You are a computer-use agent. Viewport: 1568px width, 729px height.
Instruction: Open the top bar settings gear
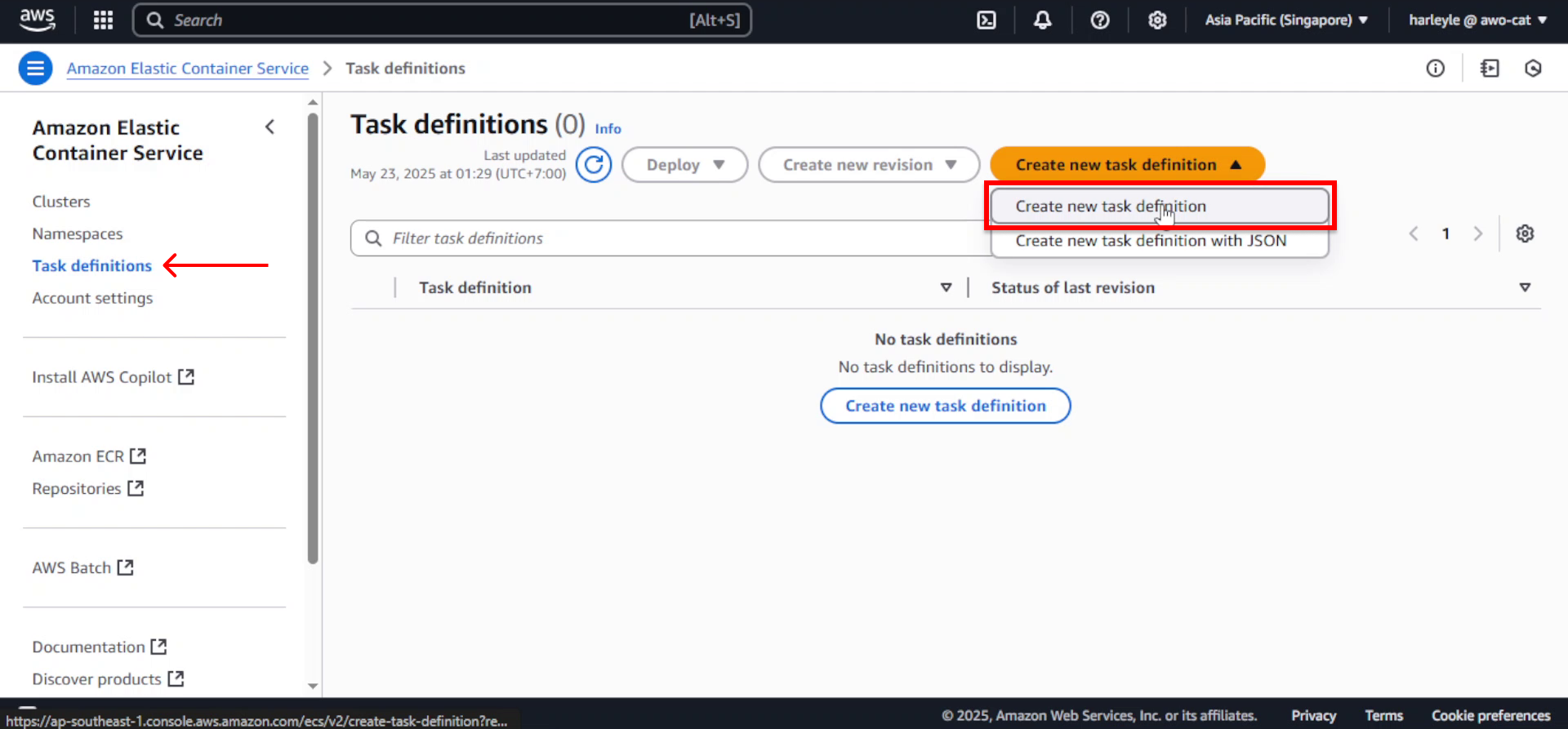click(x=1157, y=20)
